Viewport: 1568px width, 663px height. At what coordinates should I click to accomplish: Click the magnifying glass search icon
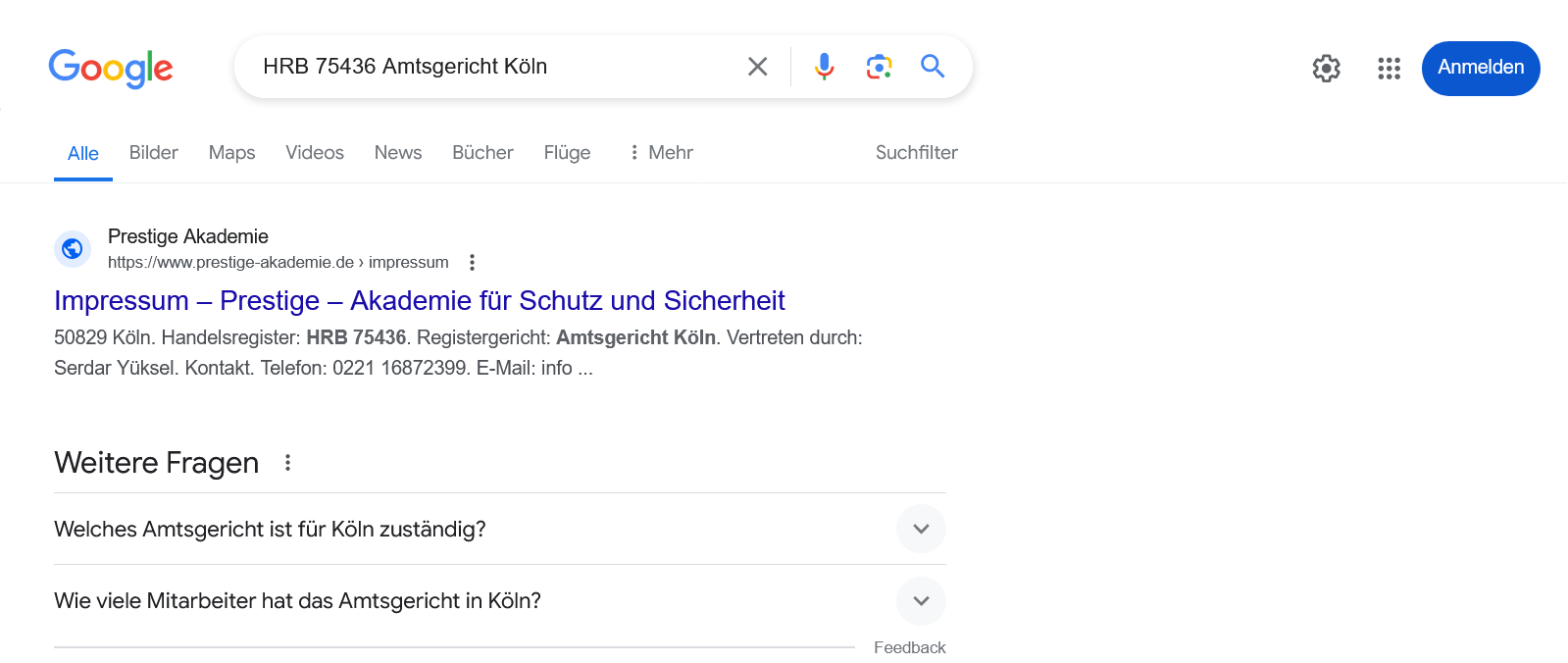(933, 67)
